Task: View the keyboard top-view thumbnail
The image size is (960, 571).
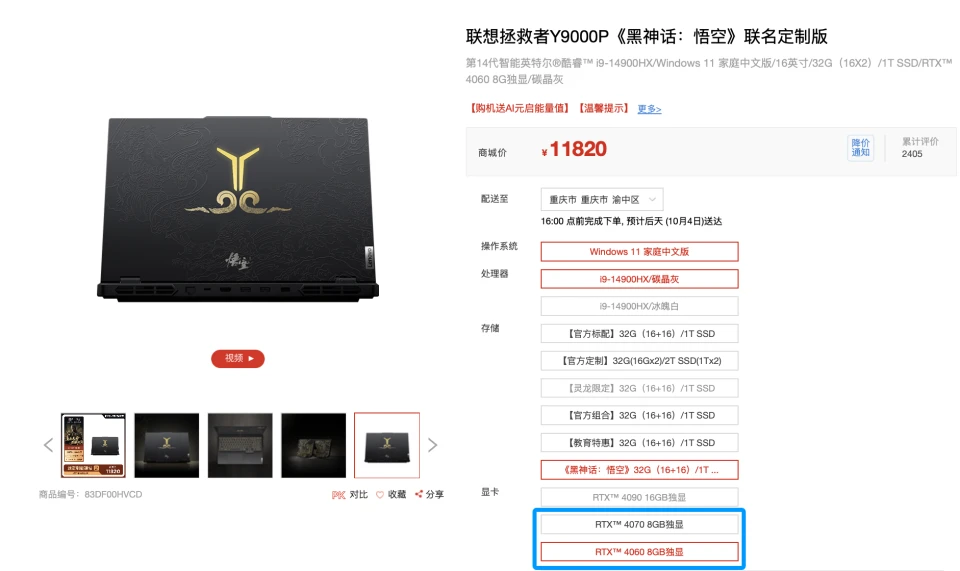Action: point(240,445)
